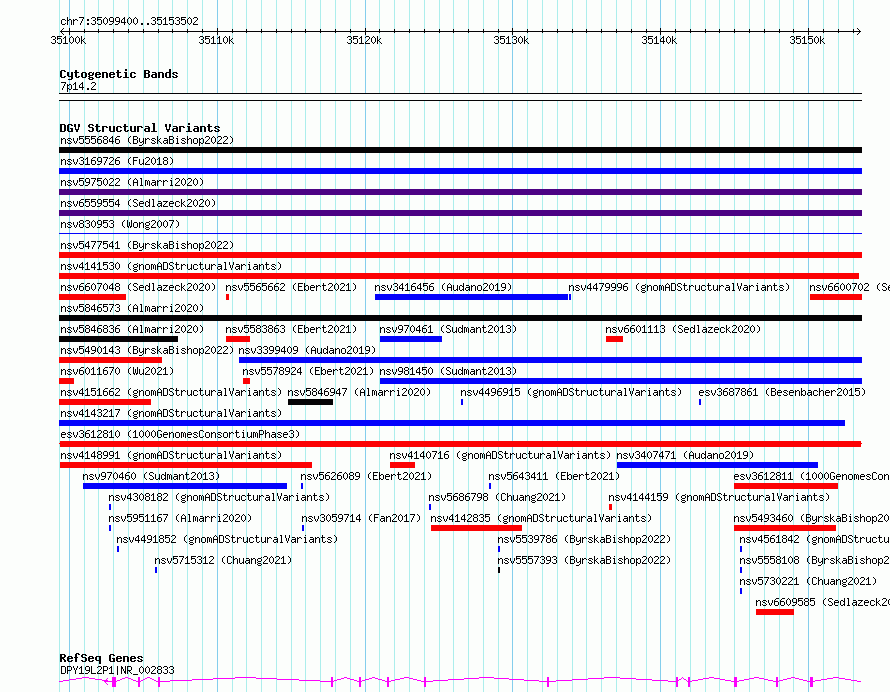890x692 pixels.
Task: Click nsv5846836 (Almarri2020) black bar
Action: [x=119, y=339]
